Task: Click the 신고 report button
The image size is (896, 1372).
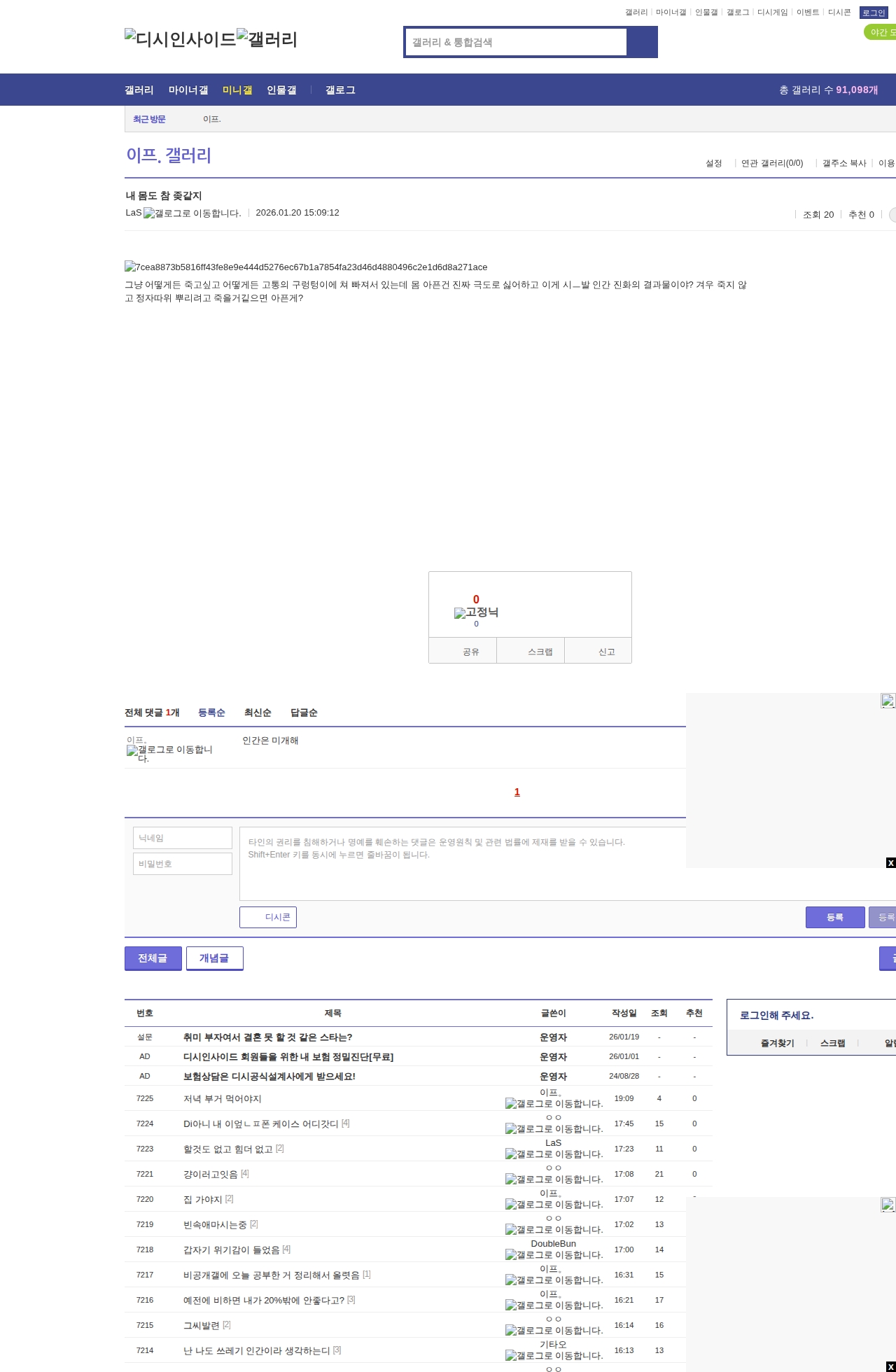Action: (x=606, y=651)
